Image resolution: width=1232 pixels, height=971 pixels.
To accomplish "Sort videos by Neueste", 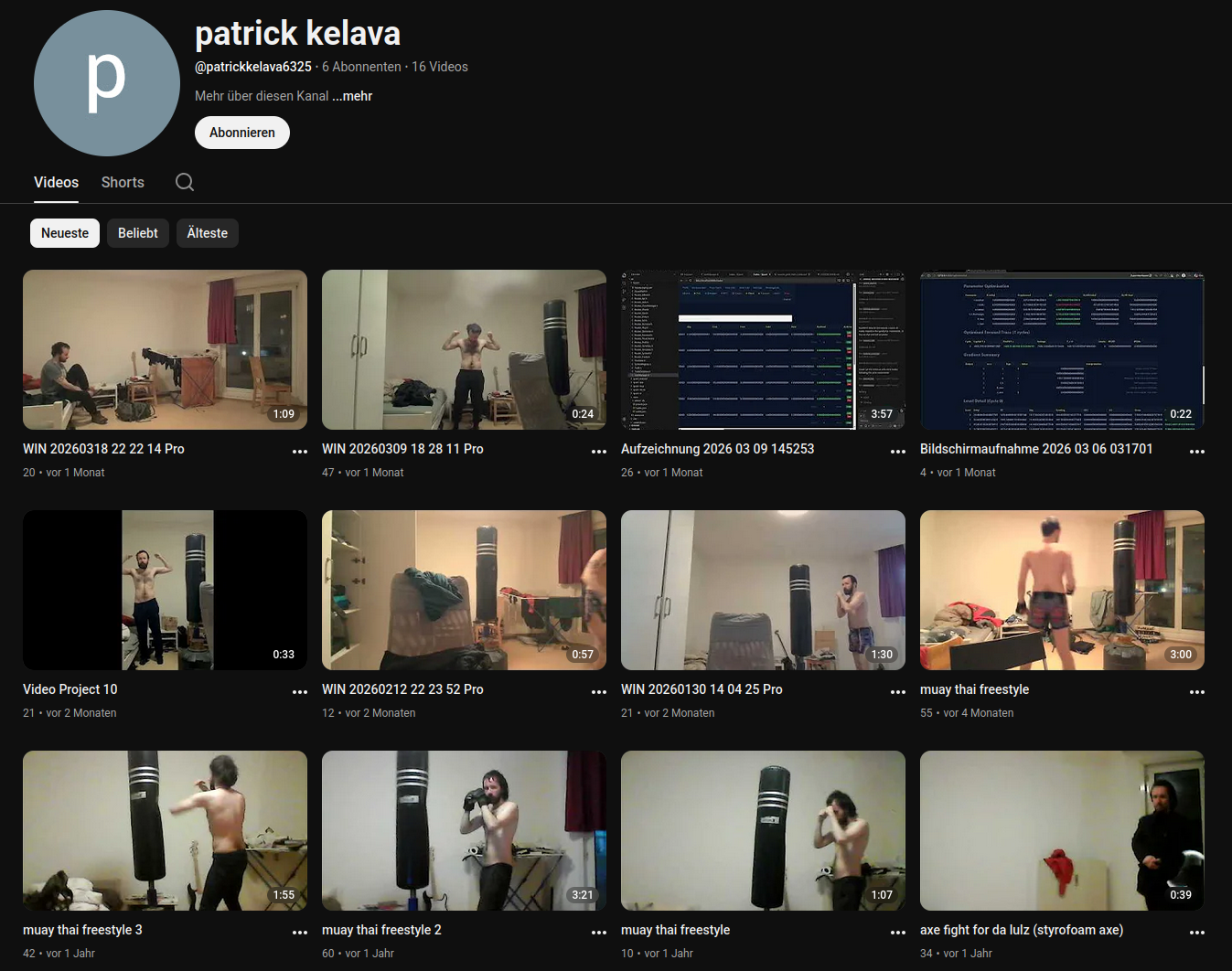I will click(65, 233).
